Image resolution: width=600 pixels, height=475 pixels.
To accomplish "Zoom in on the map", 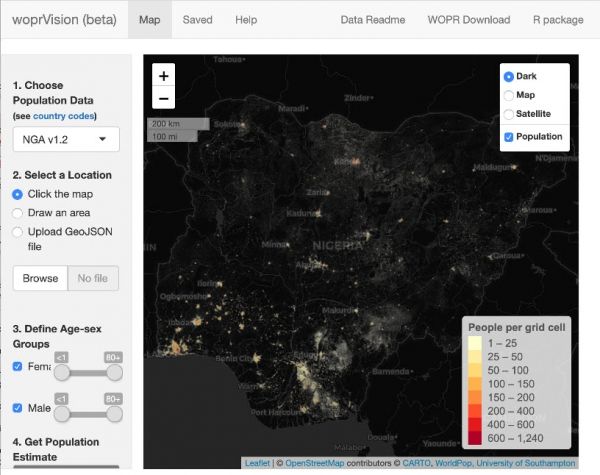I will pyautogui.click(x=164, y=76).
